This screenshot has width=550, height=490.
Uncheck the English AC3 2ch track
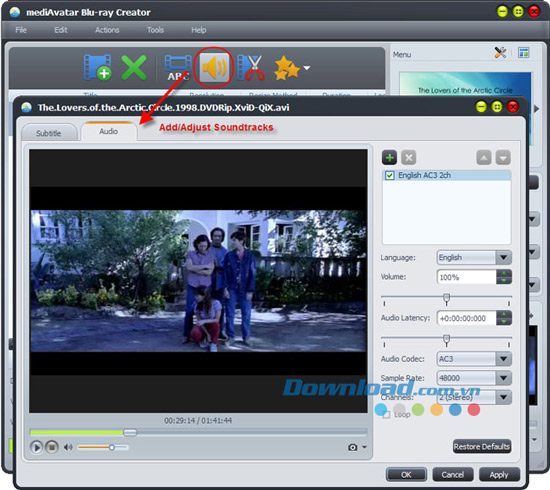[390, 175]
